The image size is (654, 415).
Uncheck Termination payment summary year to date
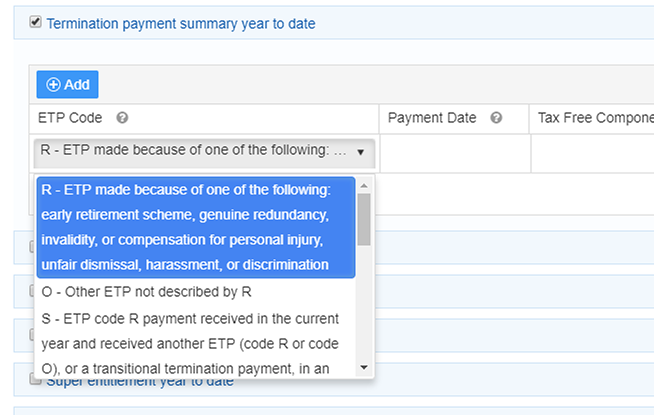pos(36,21)
